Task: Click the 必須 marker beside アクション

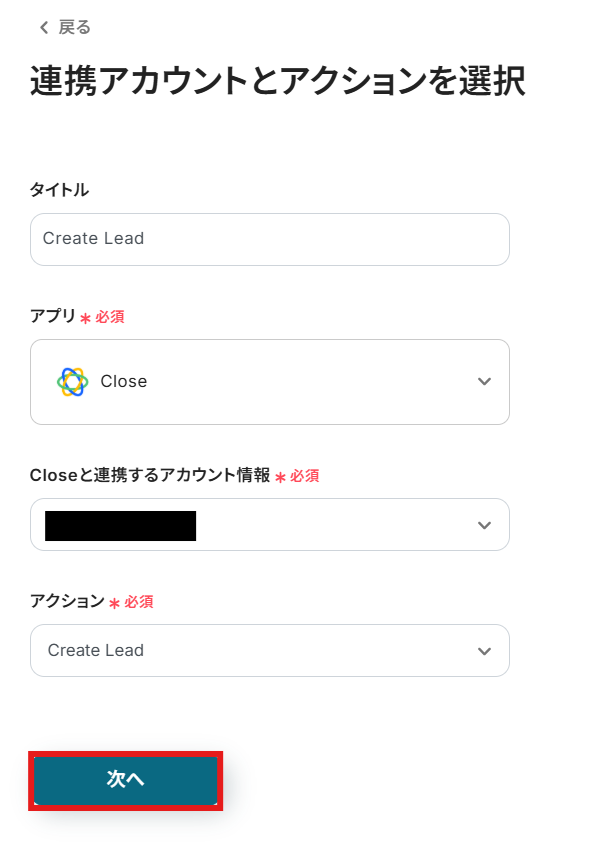Action: [138, 602]
